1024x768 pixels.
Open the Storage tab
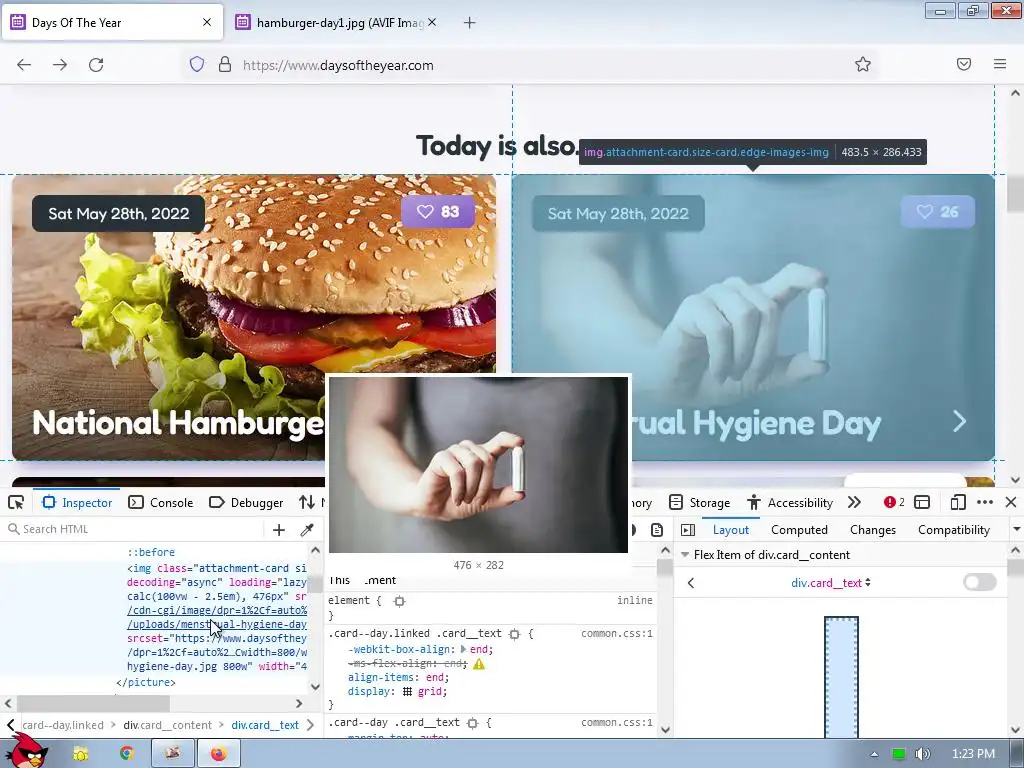click(x=700, y=502)
